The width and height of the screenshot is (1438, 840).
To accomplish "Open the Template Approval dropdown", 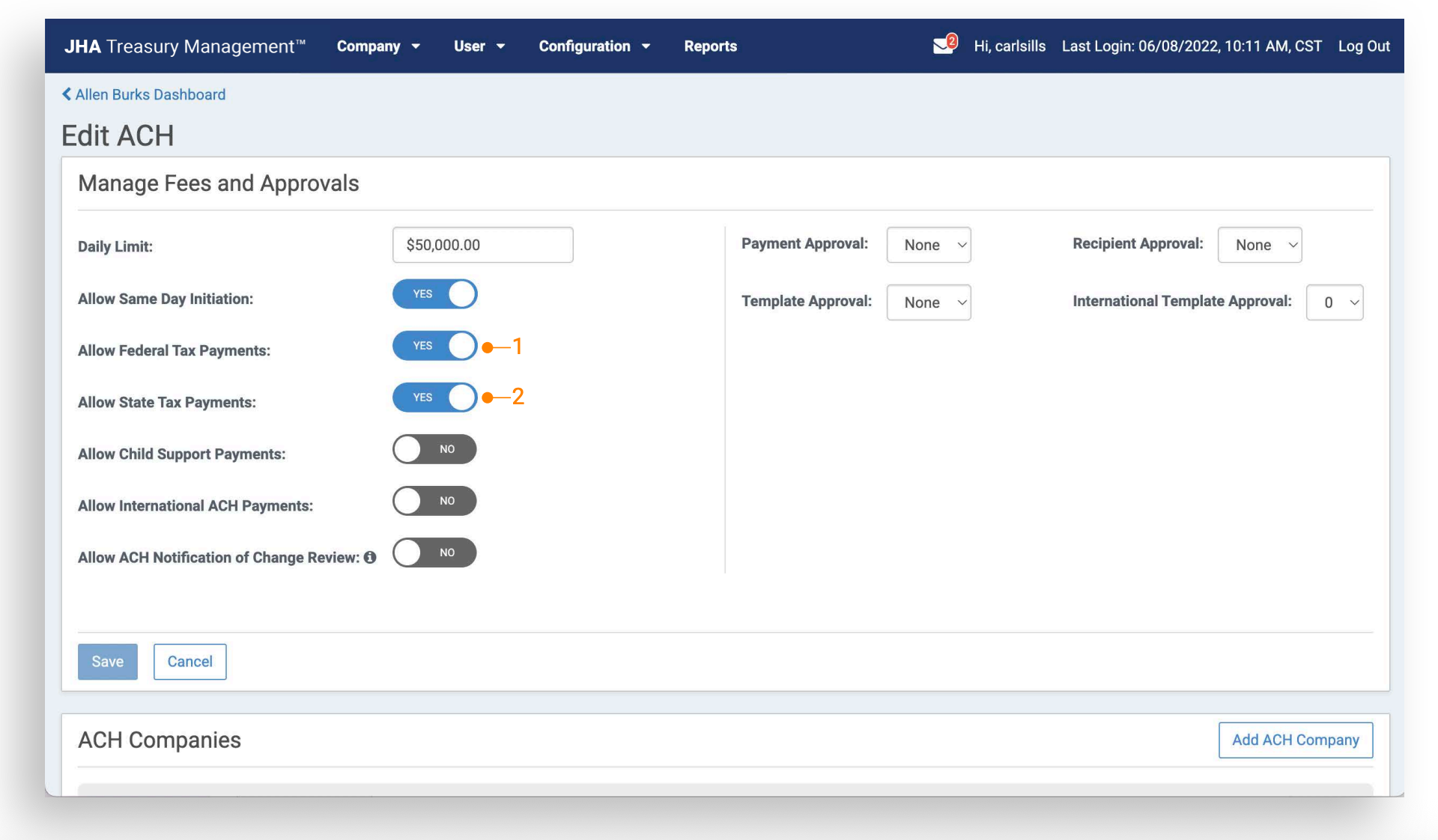I will pos(929,302).
